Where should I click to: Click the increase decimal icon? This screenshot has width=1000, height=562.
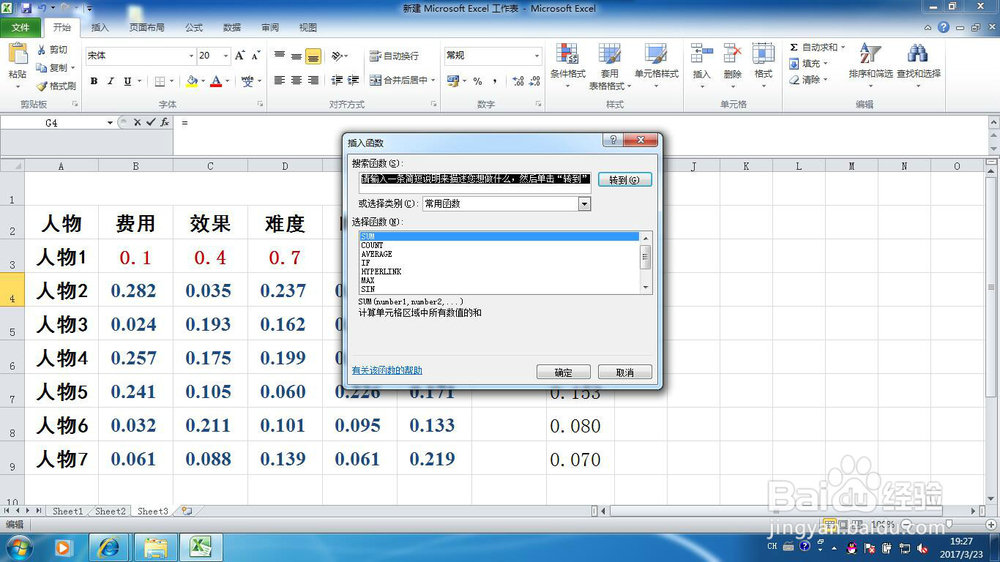pyautogui.click(x=518, y=81)
